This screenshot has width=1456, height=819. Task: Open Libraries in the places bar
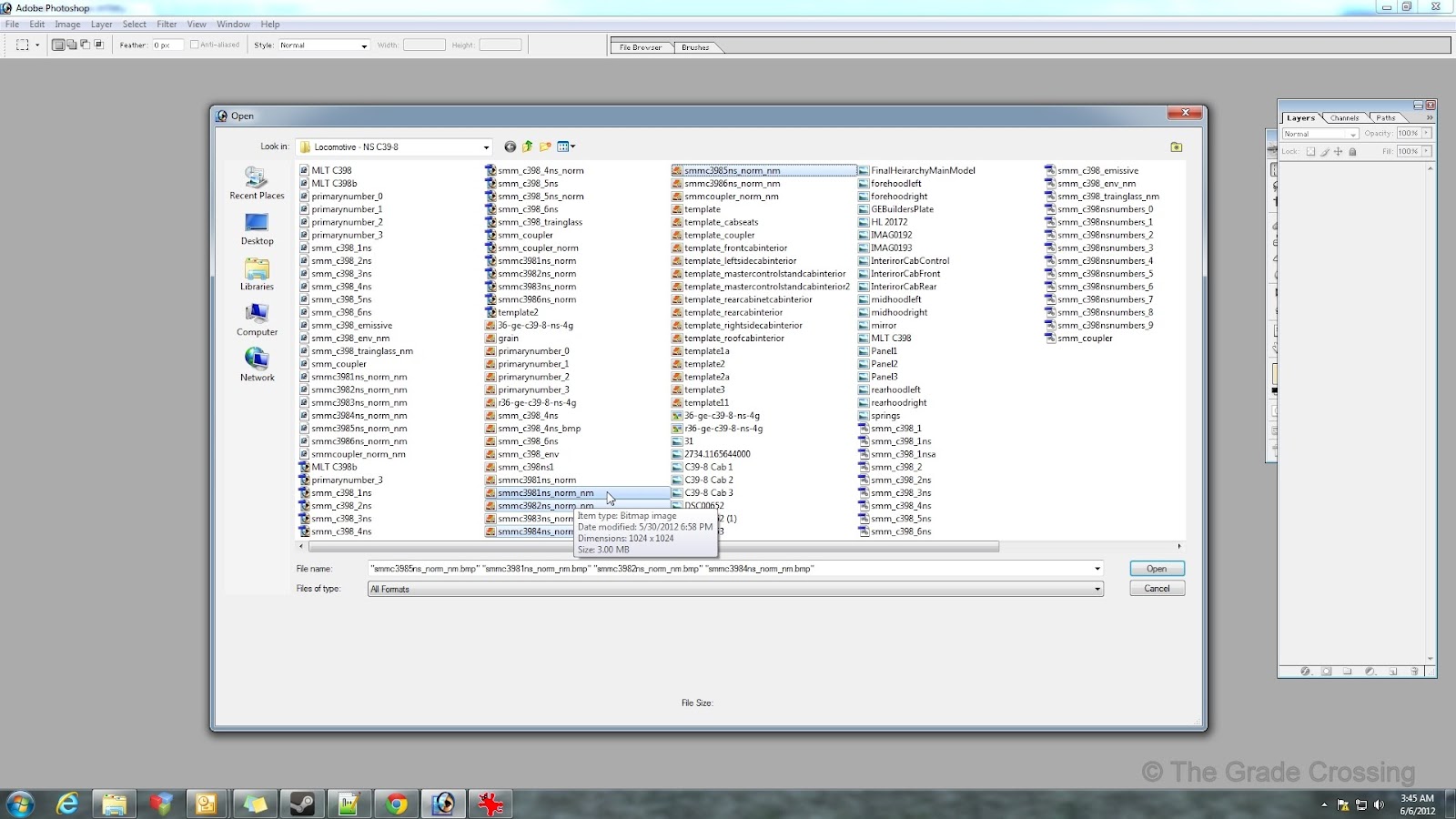coord(257,274)
